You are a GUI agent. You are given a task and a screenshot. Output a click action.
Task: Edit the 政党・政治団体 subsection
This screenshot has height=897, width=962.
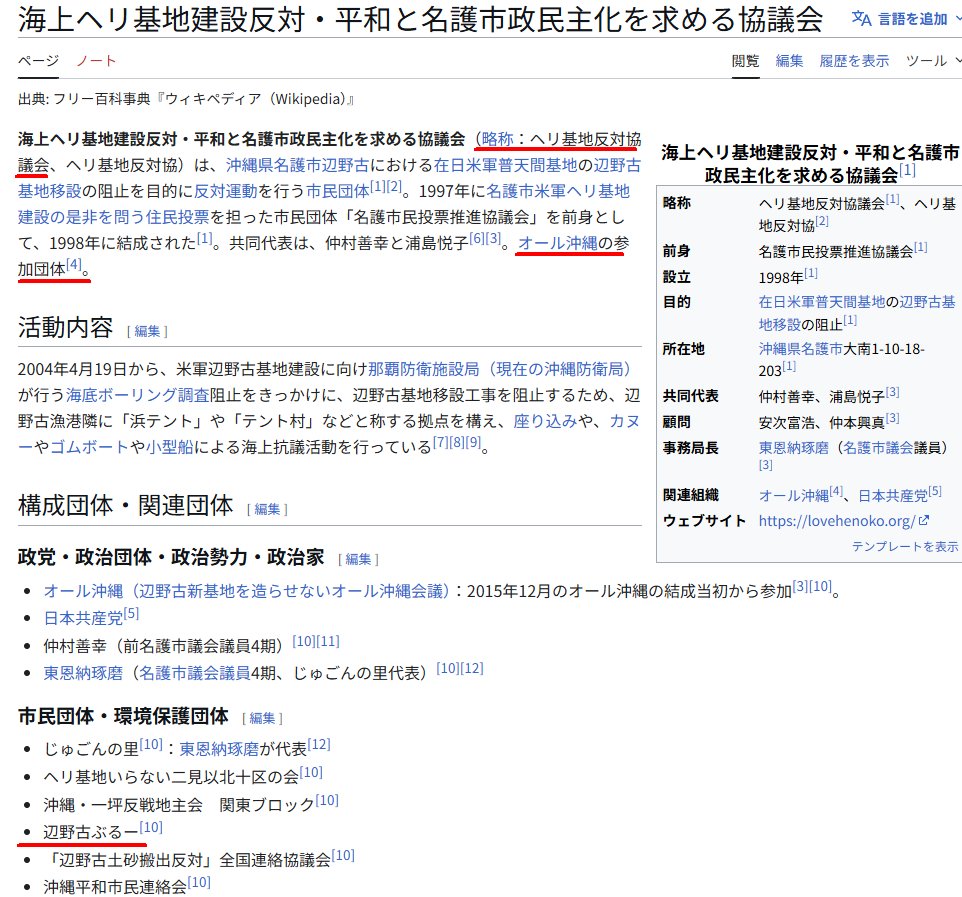pos(358,559)
